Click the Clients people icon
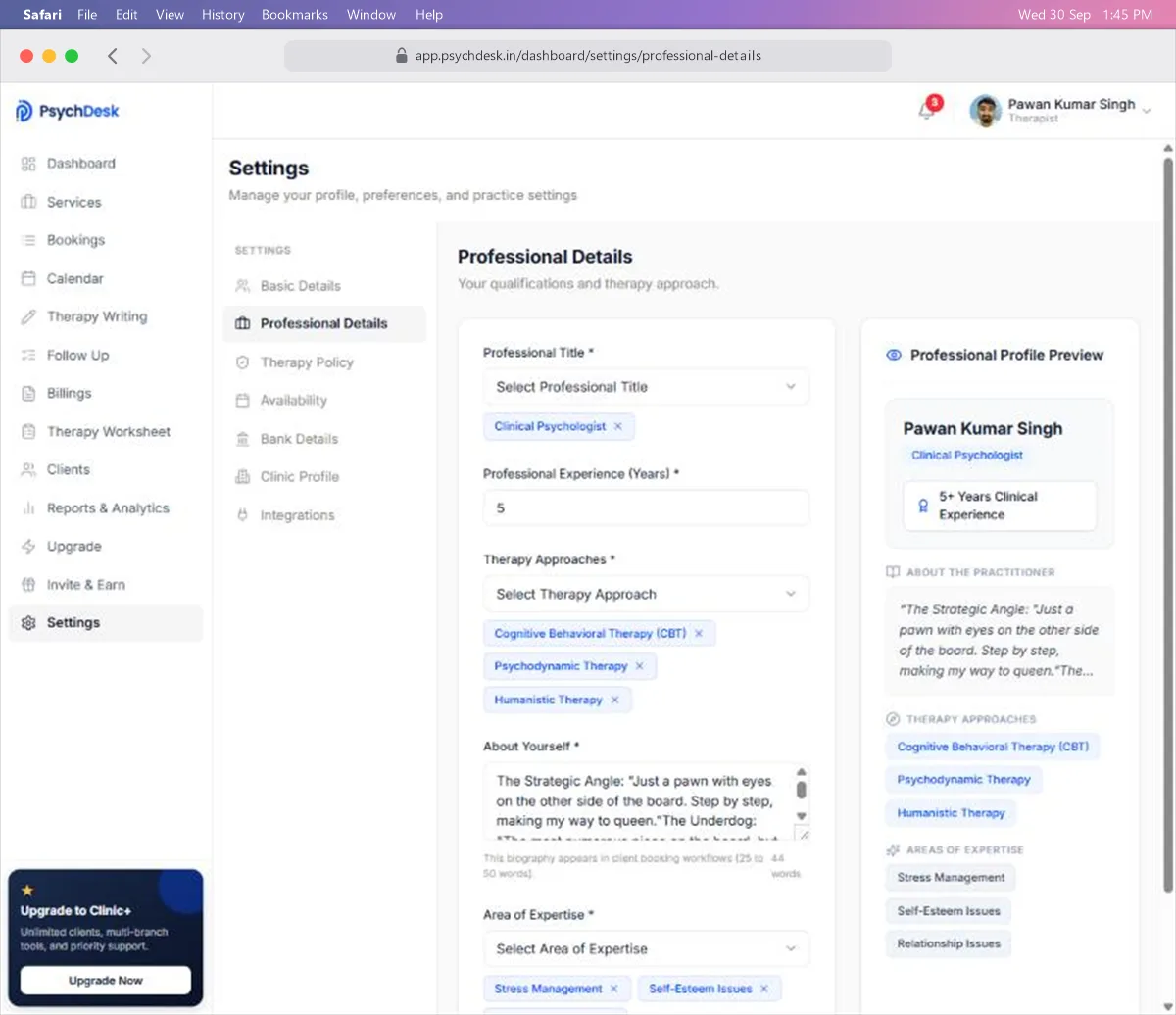The image size is (1176, 1015). pos(28,469)
